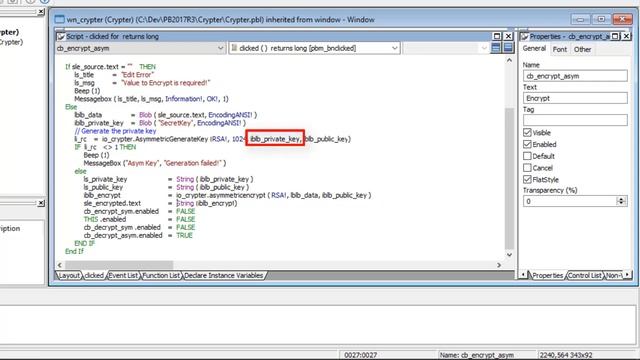Open the cb_encrypt_asym control dropdown
The width and height of the screenshot is (640, 360).
coord(220,48)
